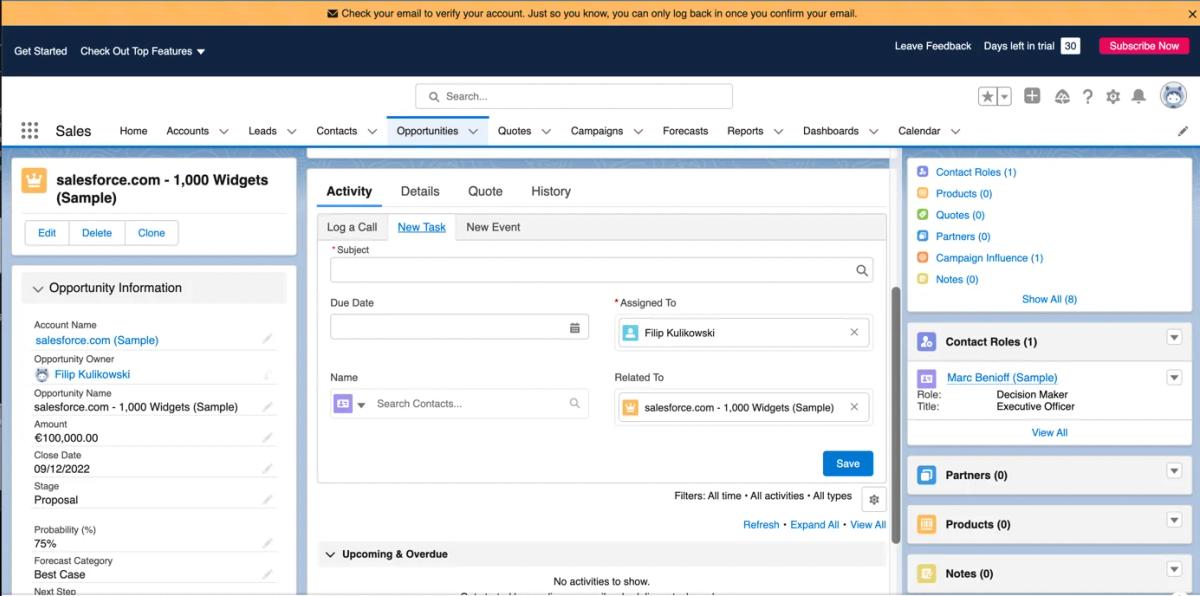
Task: Edit the Amount field pencil icon
Action: pyautogui.click(x=267, y=437)
